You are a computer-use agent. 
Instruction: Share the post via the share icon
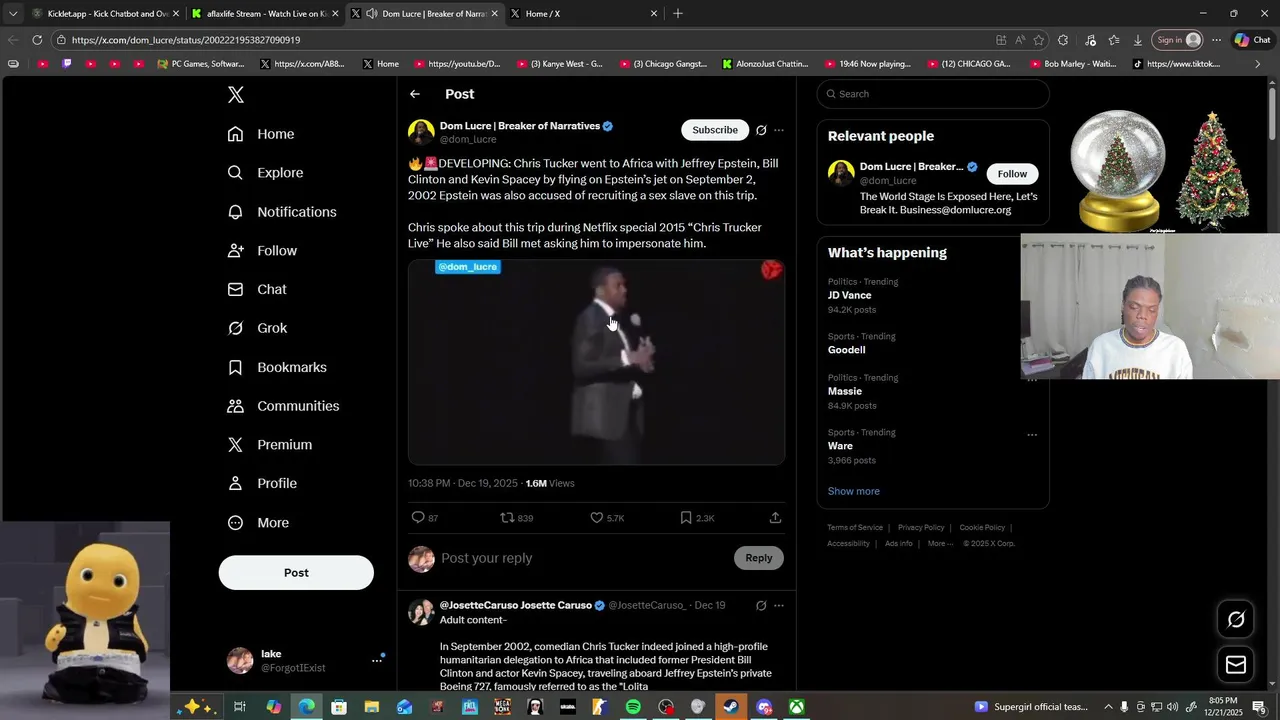click(x=775, y=518)
